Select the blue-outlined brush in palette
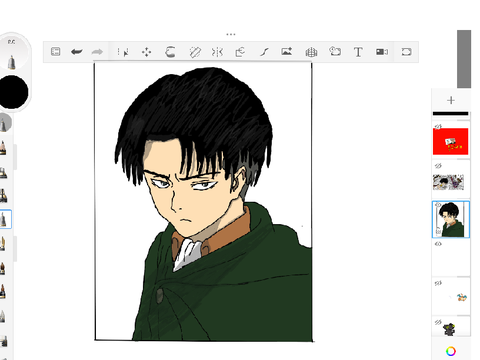 [x=4, y=219]
